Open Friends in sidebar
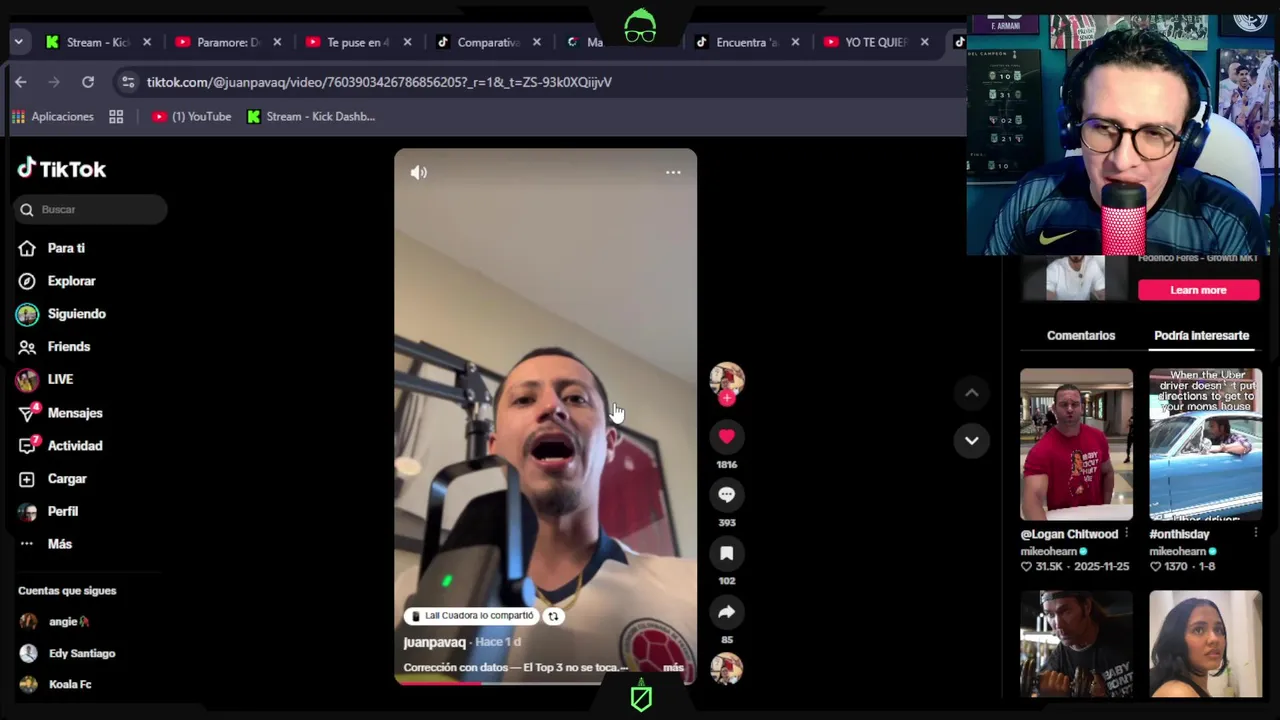 click(68, 346)
